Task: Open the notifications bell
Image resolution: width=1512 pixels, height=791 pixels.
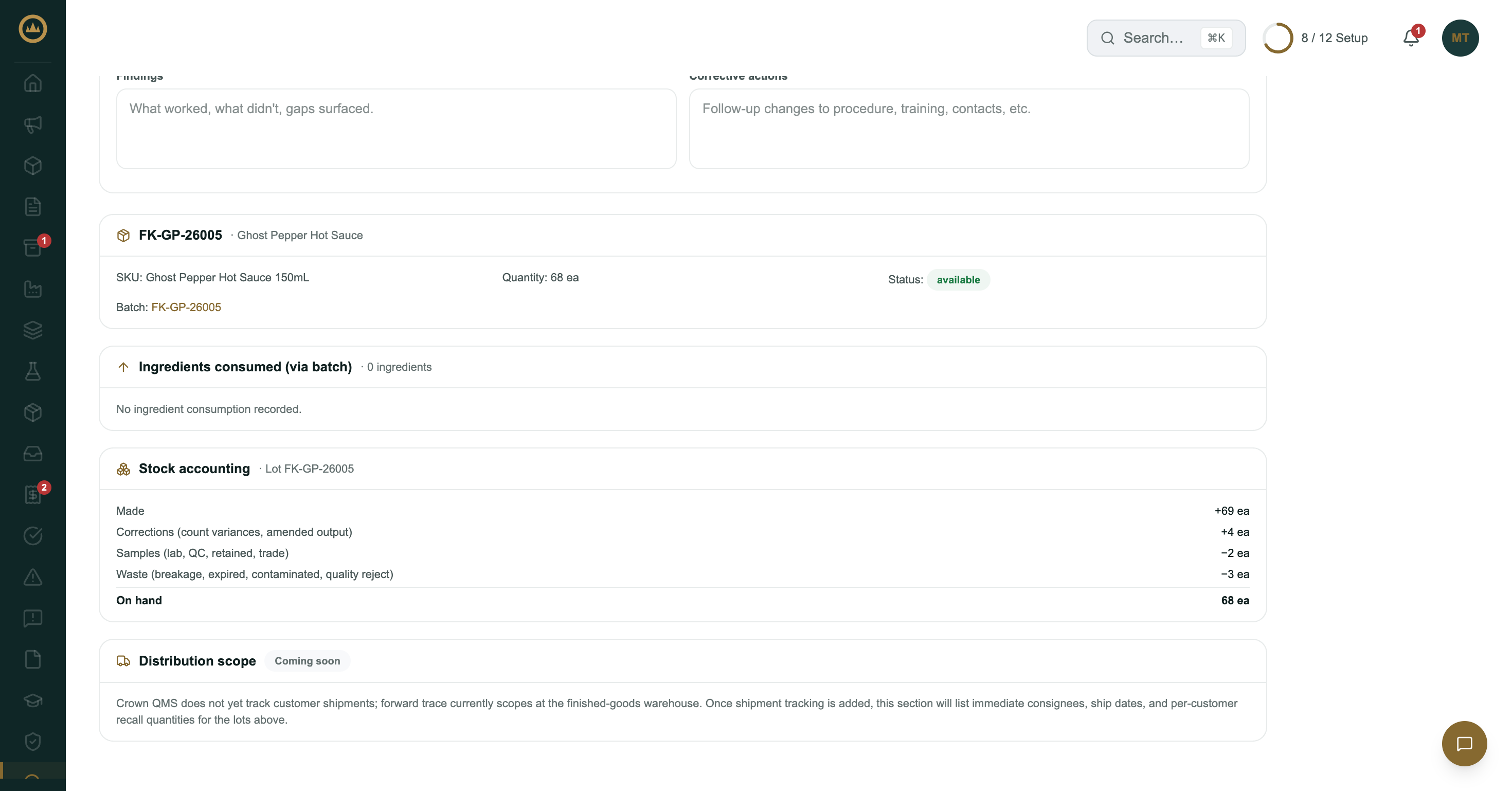Action: 1411,38
